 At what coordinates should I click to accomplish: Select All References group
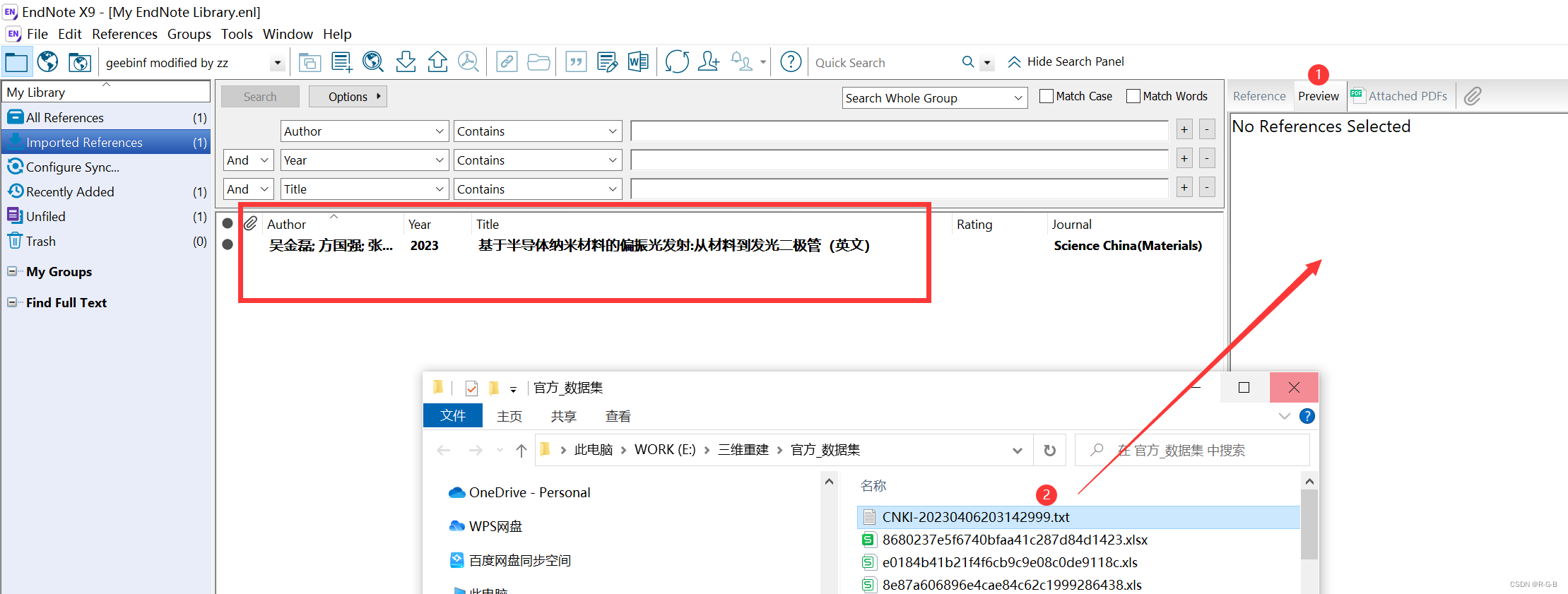[106, 117]
